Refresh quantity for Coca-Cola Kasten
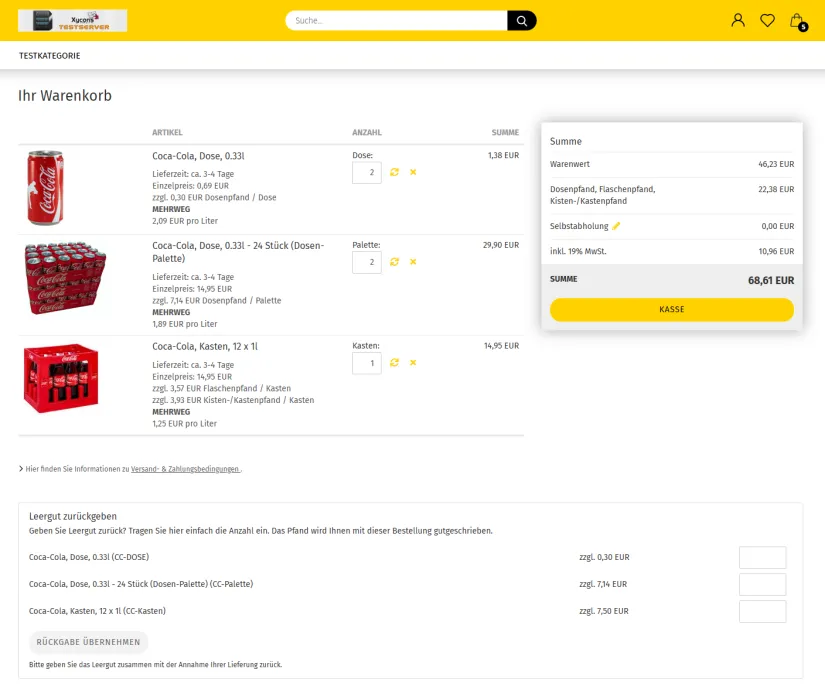Viewport: 825px width, 700px height. (394, 363)
